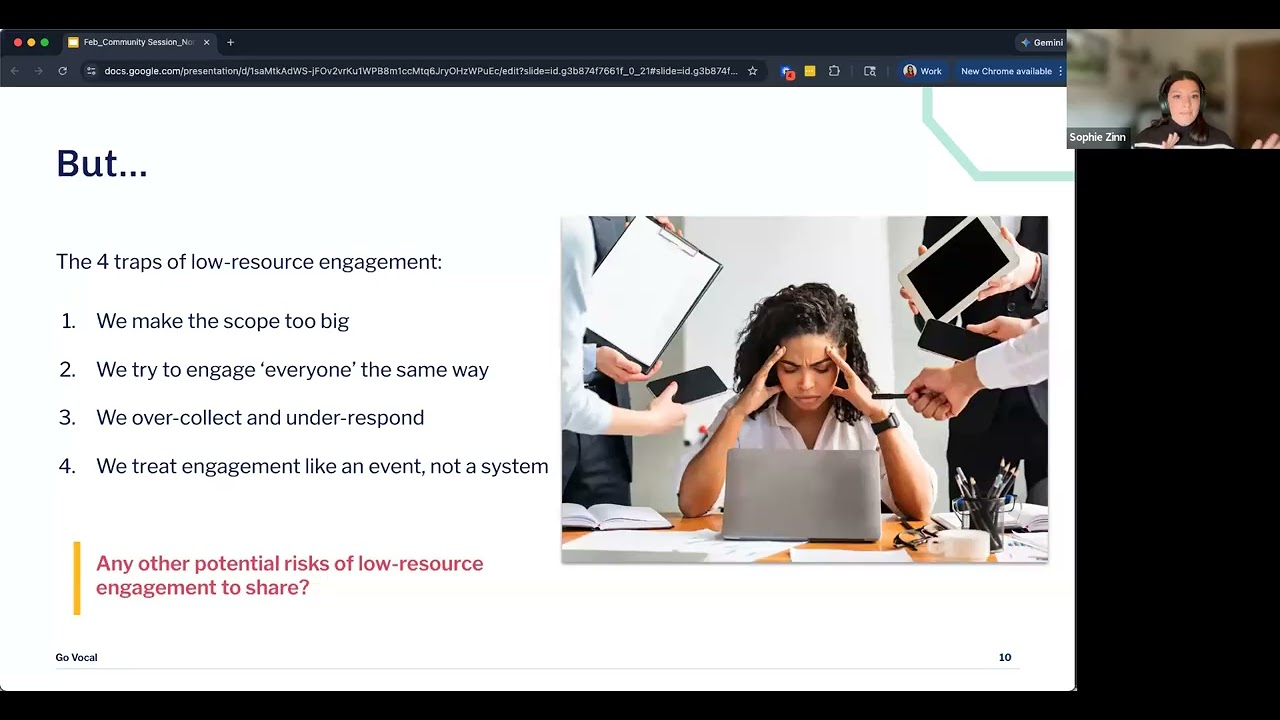Open site information icon in address bar

click(91, 71)
